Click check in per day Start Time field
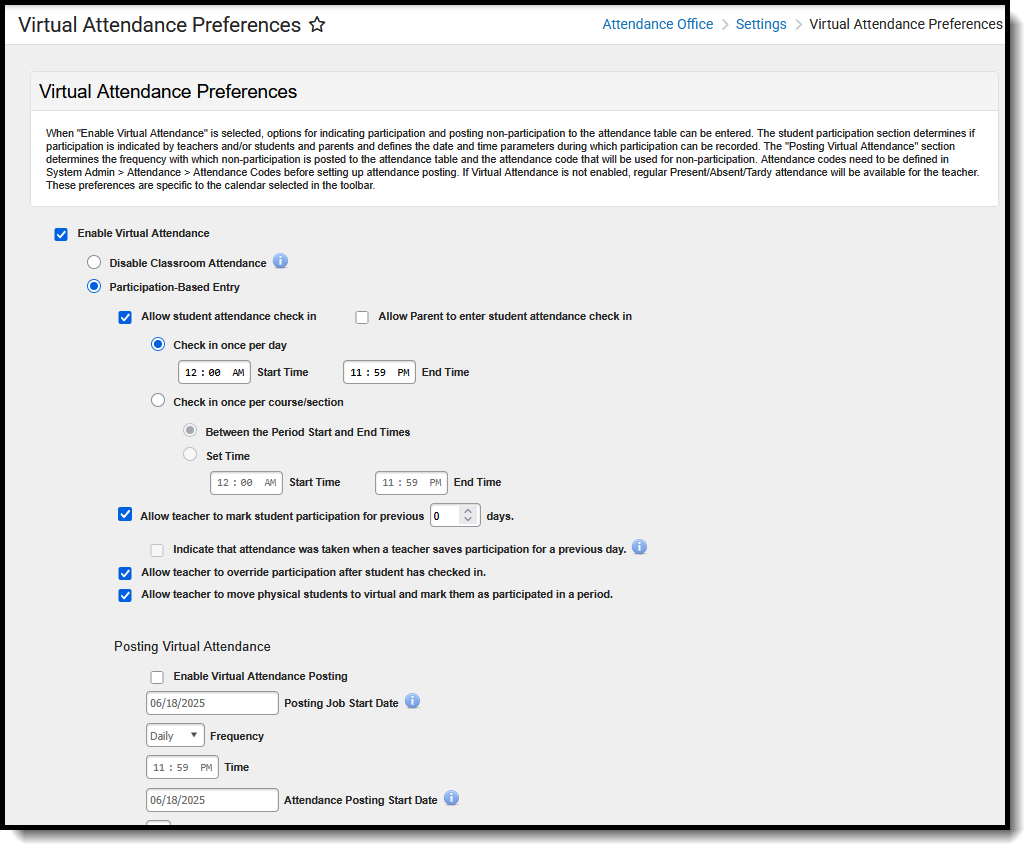Viewport: 1035px width, 855px height. click(x=215, y=372)
